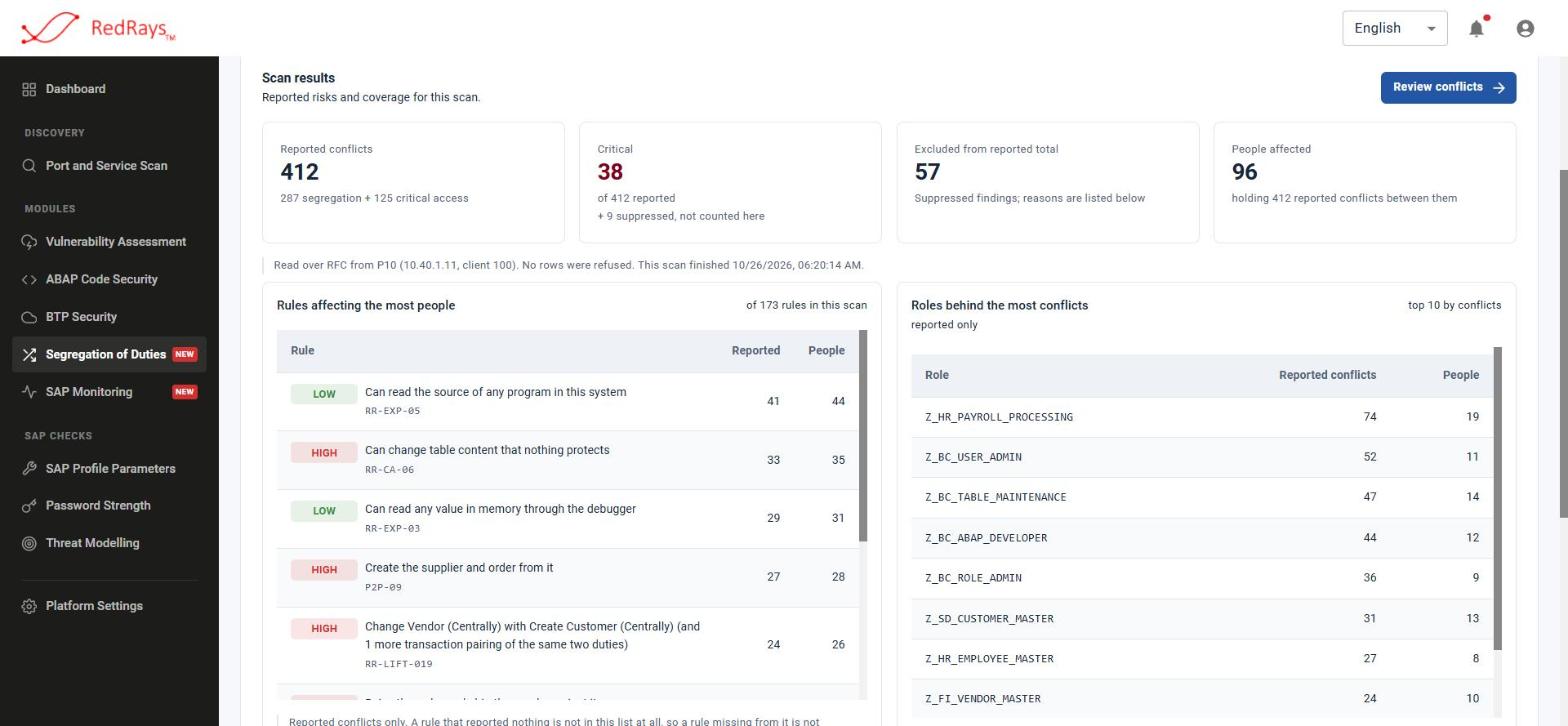Click the Rule column header
Screen dimensions: 1568x726
[x=302, y=351]
